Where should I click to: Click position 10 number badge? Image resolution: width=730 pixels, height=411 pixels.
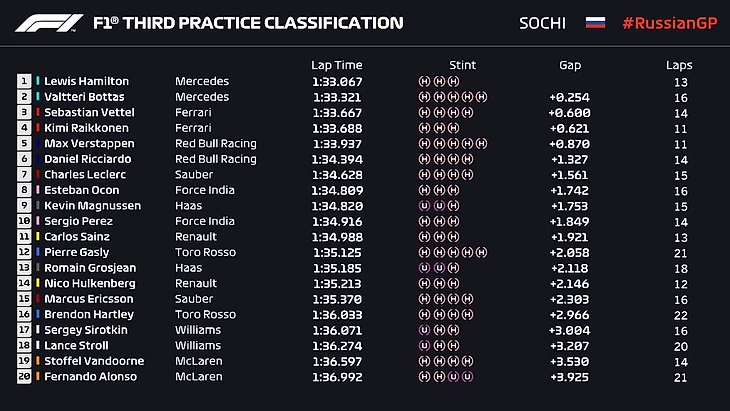tap(24, 221)
